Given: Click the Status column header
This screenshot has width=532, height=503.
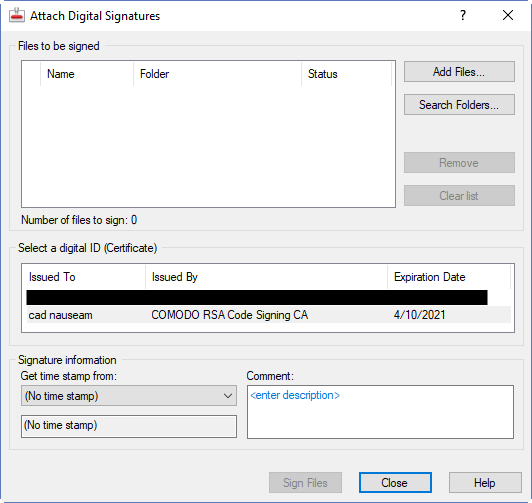Looking at the screenshot, I should tap(346, 74).
